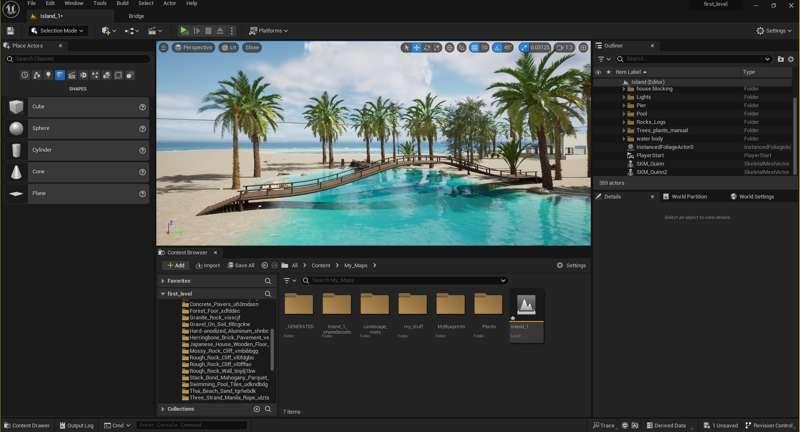Select the Shapes category icon in Place Actors

click(x=60, y=75)
